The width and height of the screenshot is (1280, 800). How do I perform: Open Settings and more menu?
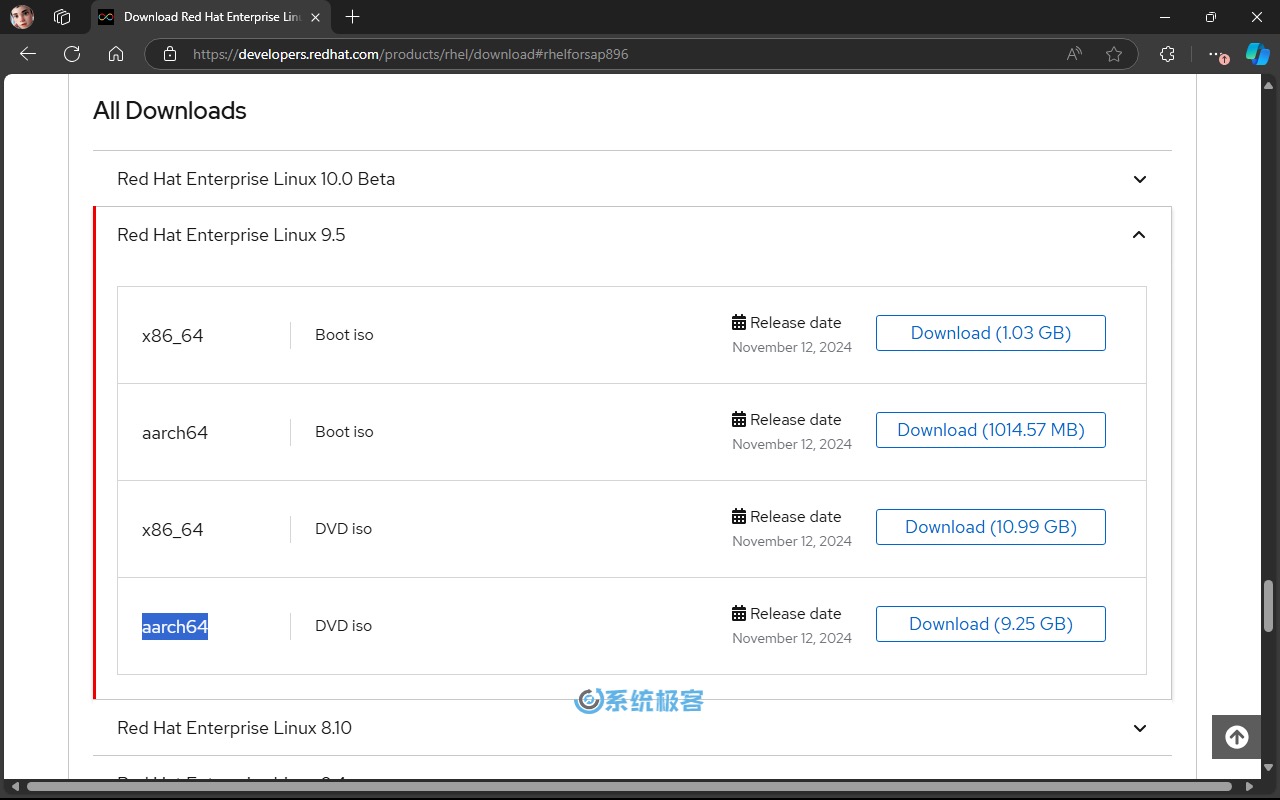click(1216, 54)
